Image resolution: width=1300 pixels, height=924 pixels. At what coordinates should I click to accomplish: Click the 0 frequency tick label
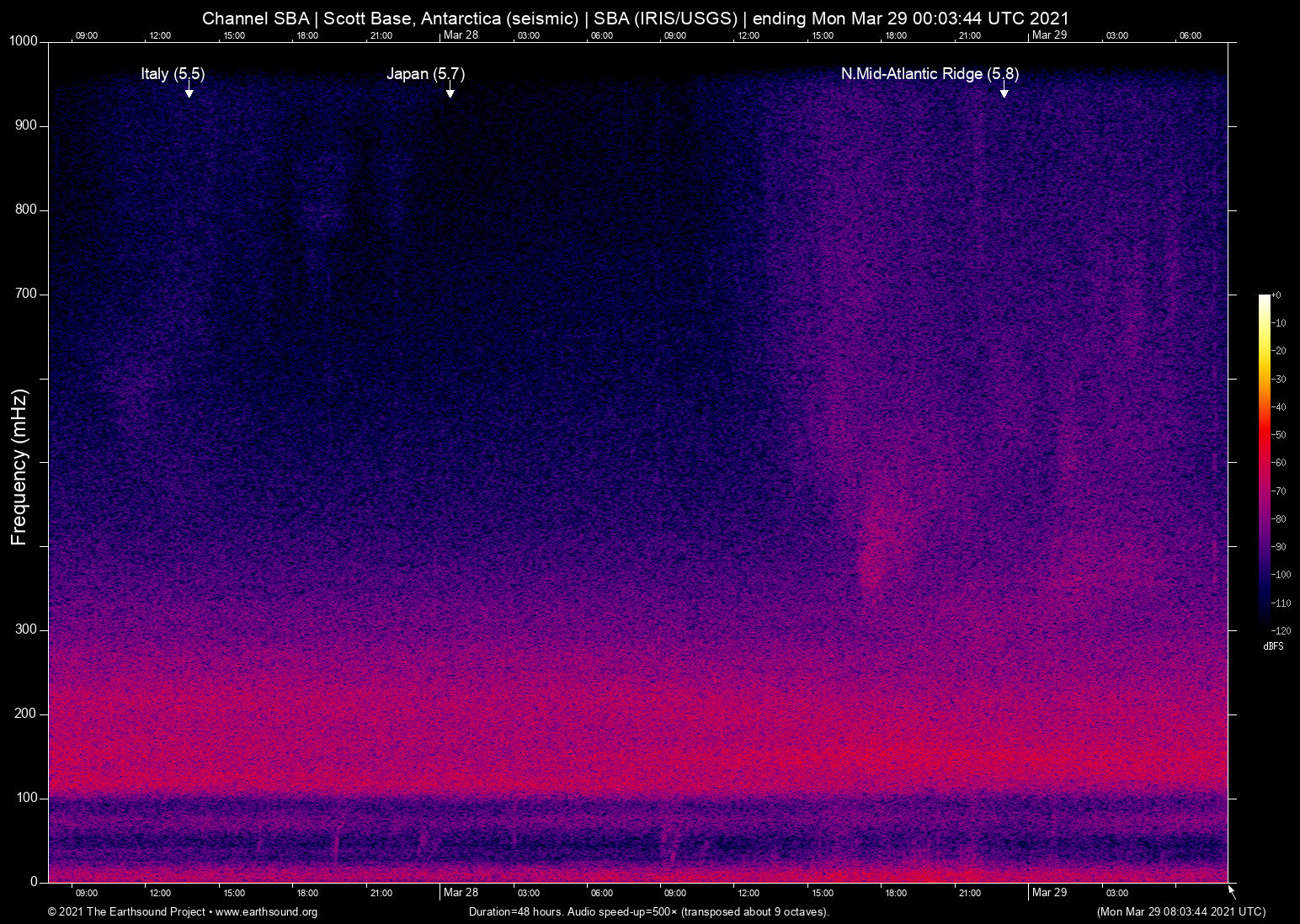click(x=35, y=882)
